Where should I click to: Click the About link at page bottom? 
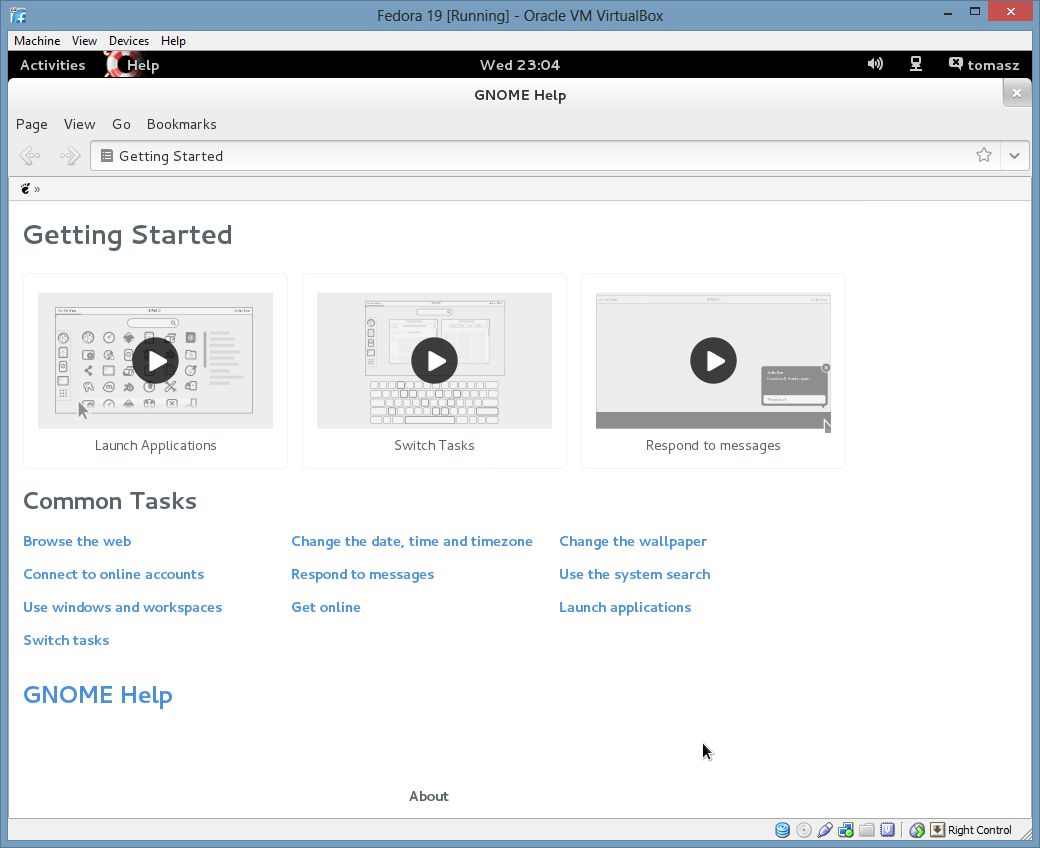click(428, 796)
